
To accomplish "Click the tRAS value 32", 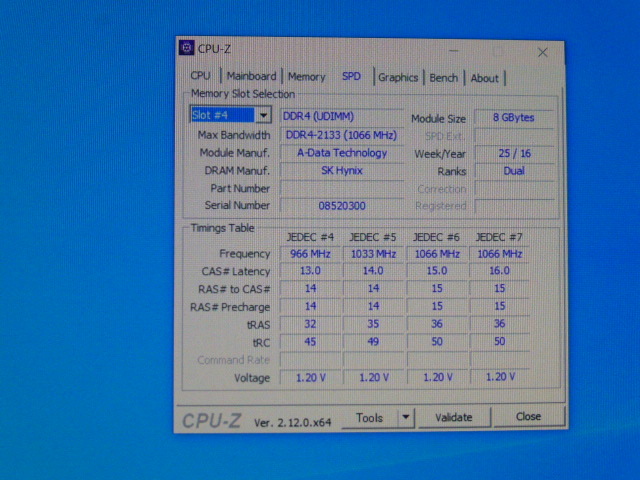I will pyautogui.click(x=310, y=324).
